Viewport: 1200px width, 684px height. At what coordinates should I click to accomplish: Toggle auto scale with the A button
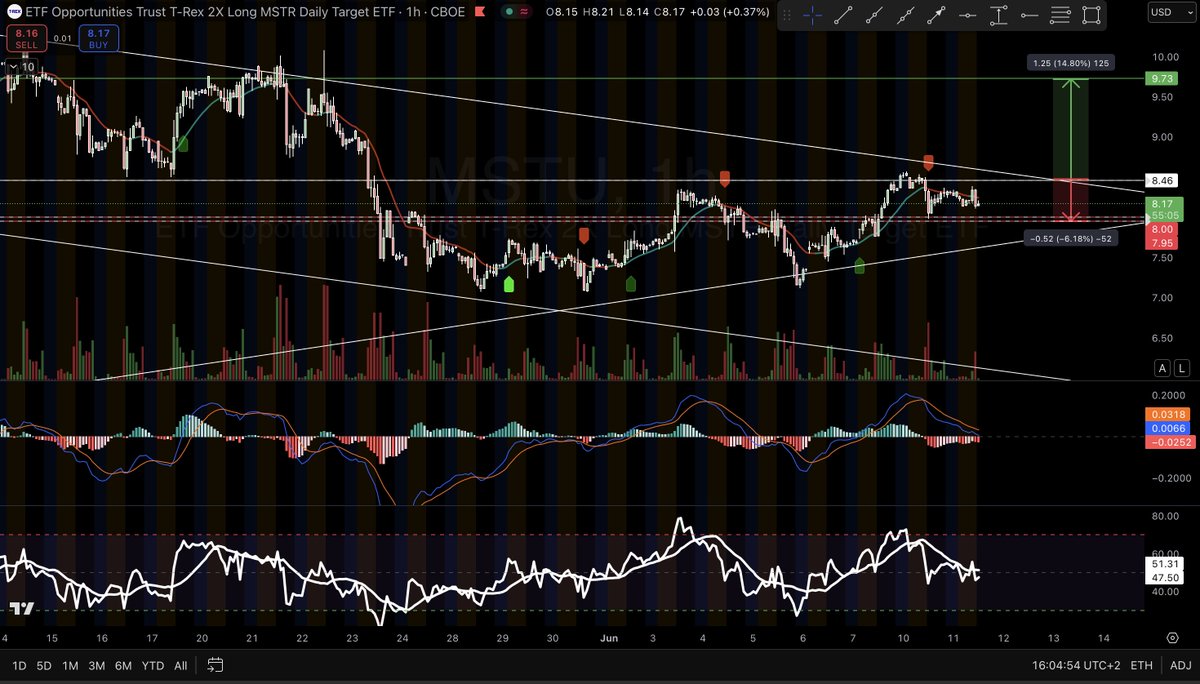click(x=1161, y=368)
